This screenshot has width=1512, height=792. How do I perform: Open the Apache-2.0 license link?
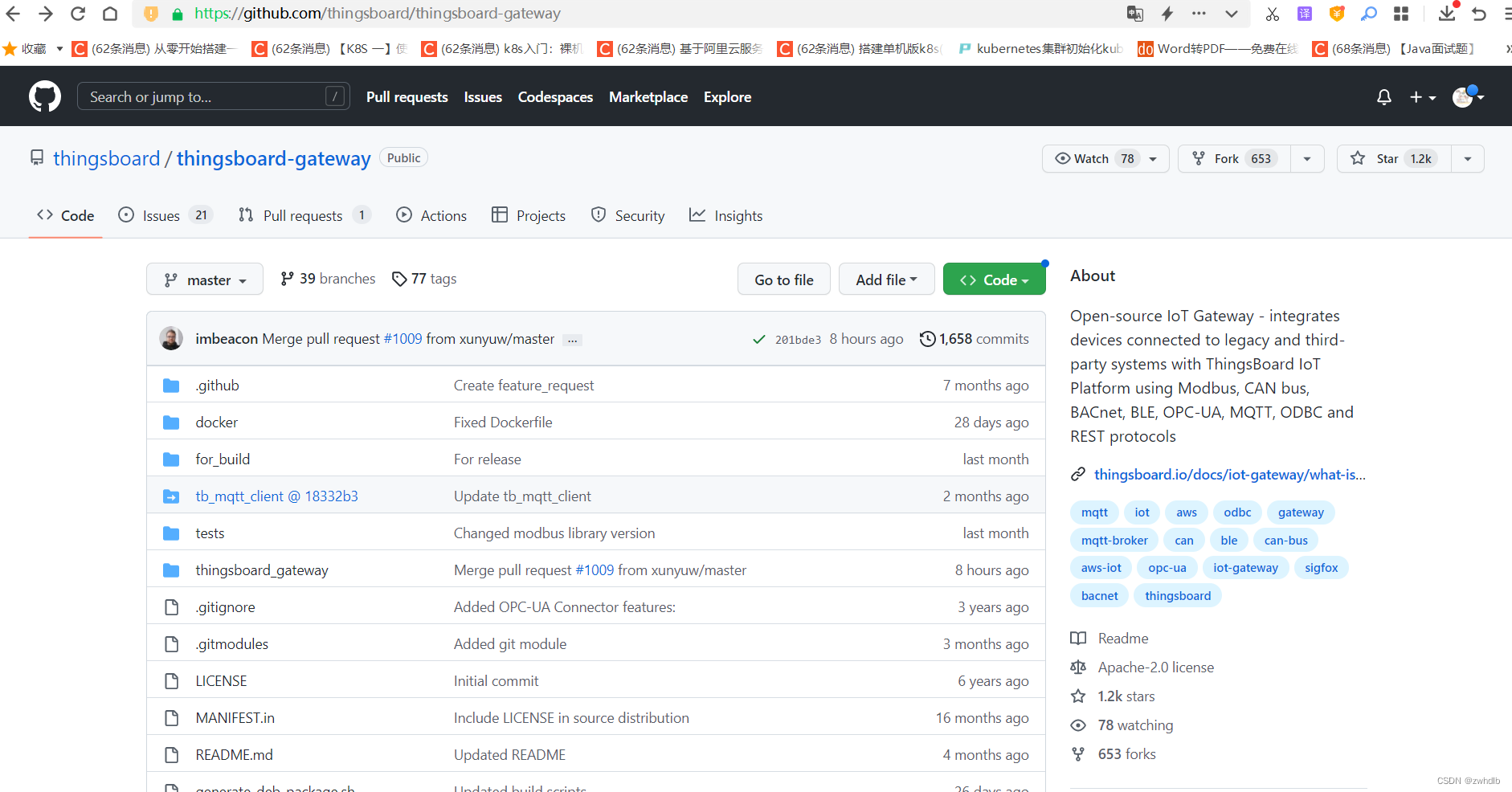coord(1156,667)
